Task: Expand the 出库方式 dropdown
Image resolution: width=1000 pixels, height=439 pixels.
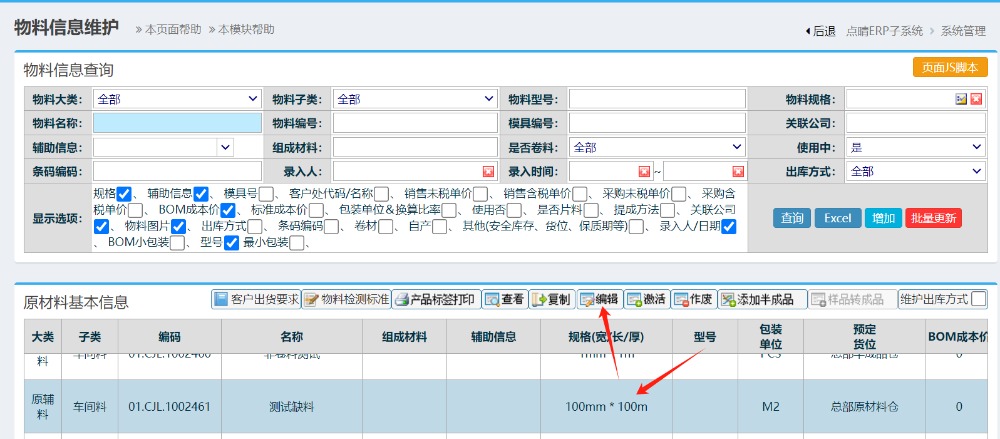Action: tap(915, 172)
